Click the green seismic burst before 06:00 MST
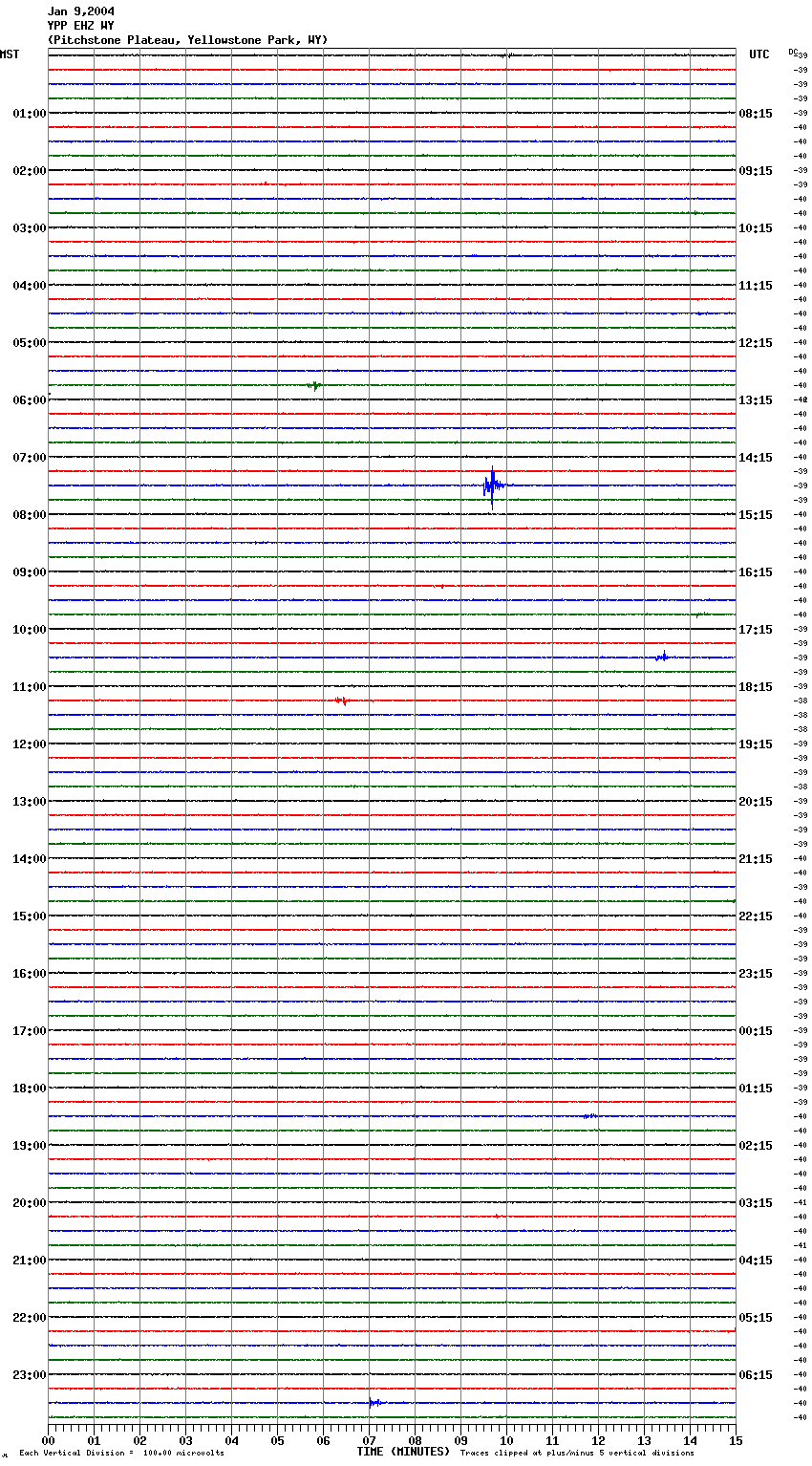The image size is (812, 1466). click(x=314, y=385)
